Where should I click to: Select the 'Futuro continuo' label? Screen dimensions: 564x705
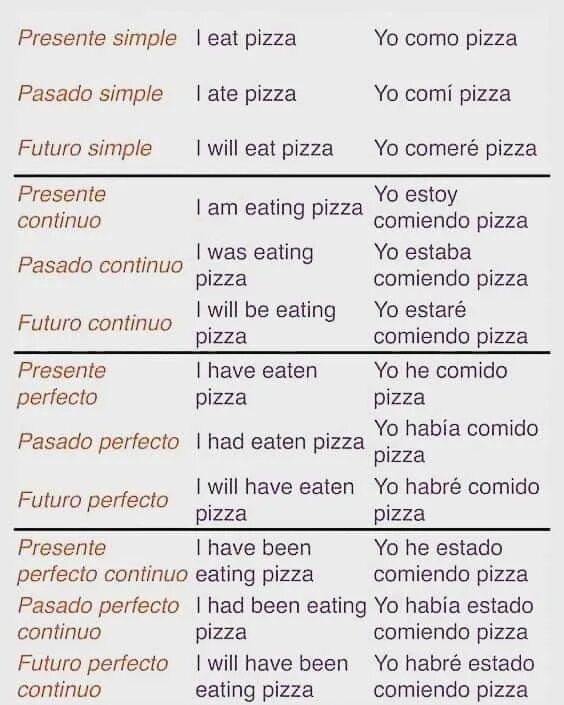(95, 323)
